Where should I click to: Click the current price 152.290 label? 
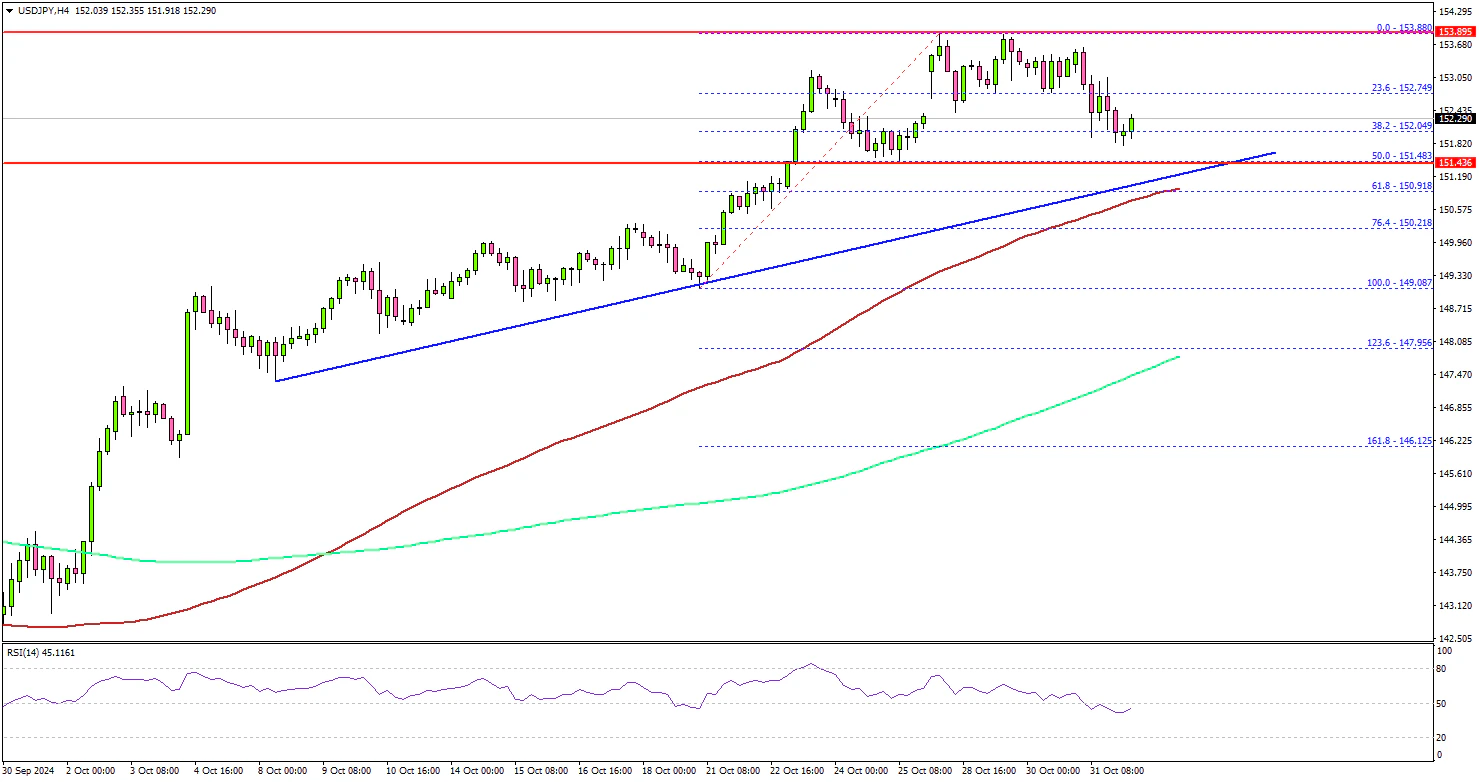1455,119
